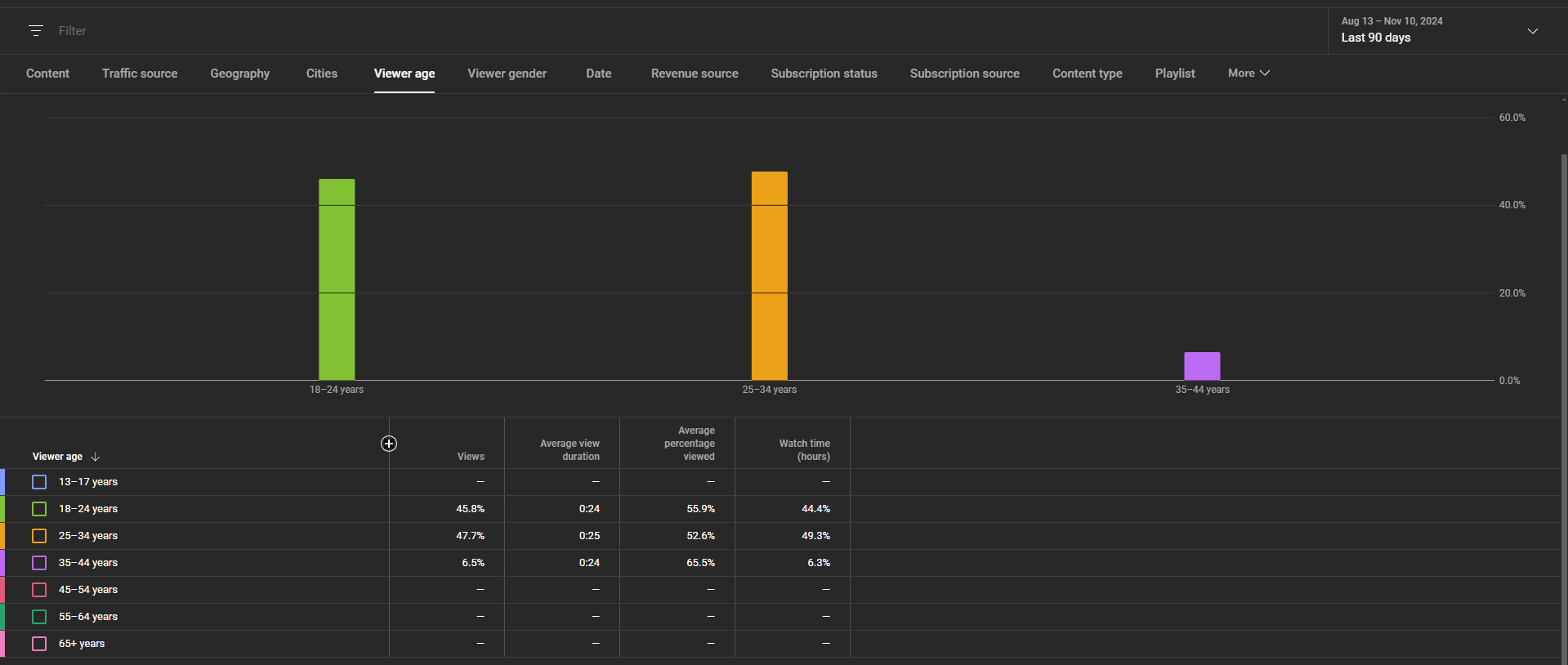
Task: Select the 35–44 years checkbox
Action: (x=39, y=563)
